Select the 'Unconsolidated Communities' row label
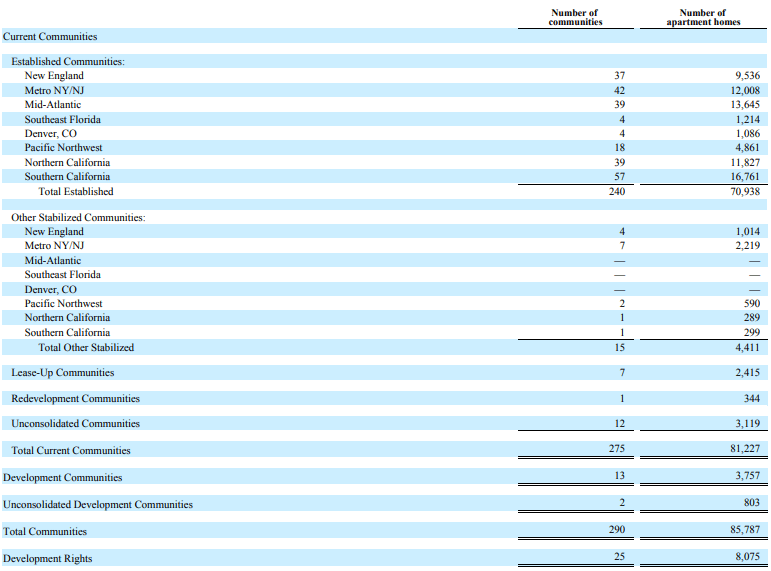Image resolution: width=771 pixels, height=571 pixels. tap(75, 423)
